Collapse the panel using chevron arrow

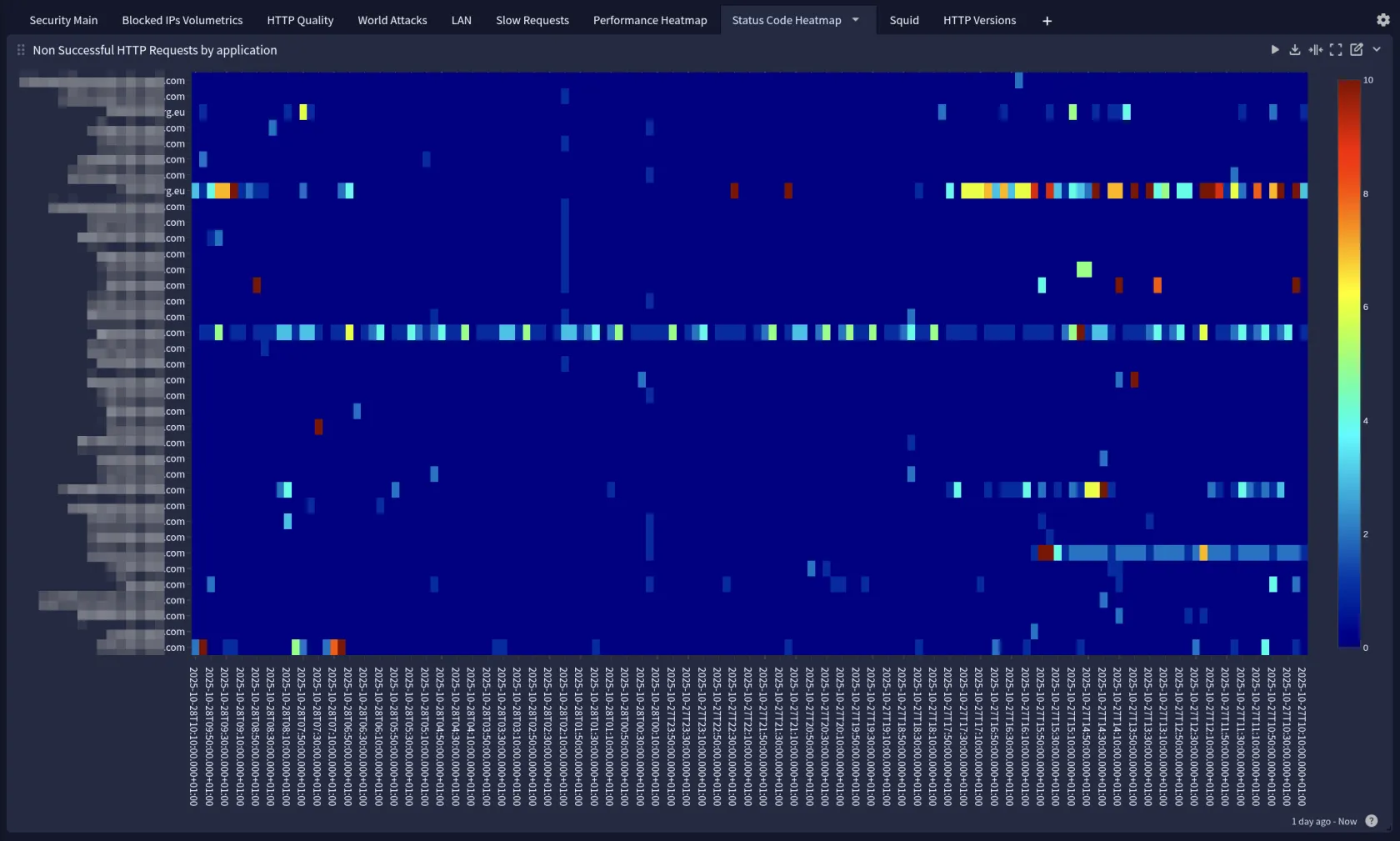point(1377,50)
